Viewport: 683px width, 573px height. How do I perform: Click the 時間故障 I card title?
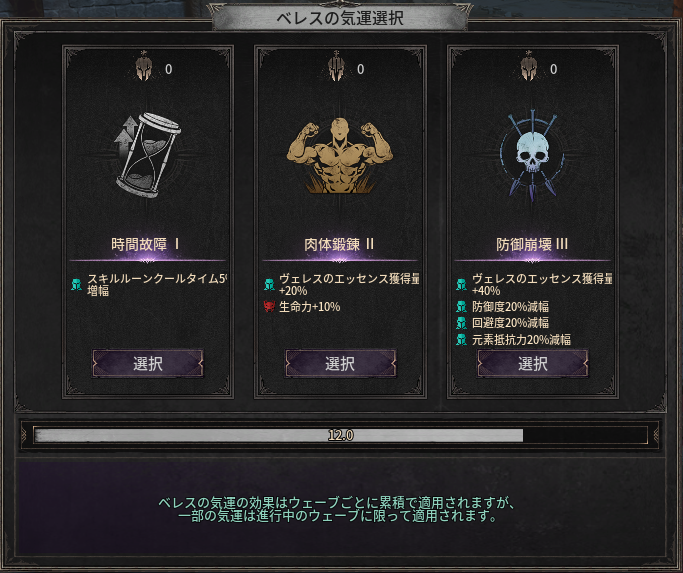point(145,244)
